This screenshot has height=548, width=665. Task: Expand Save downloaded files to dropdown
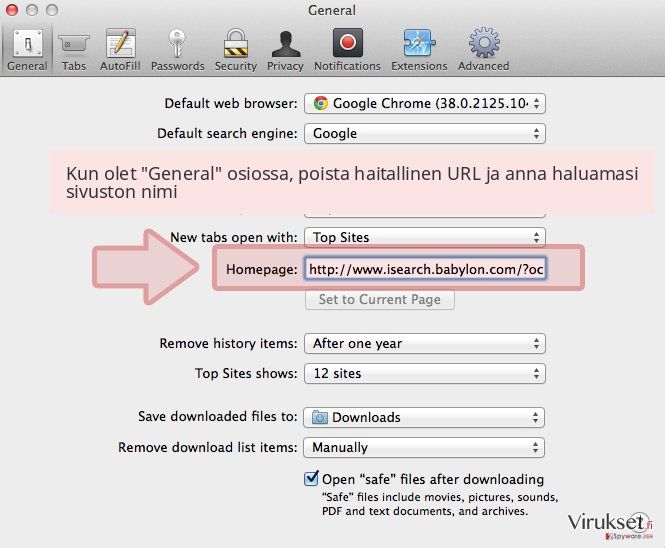pyautogui.click(x=424, y=417)
